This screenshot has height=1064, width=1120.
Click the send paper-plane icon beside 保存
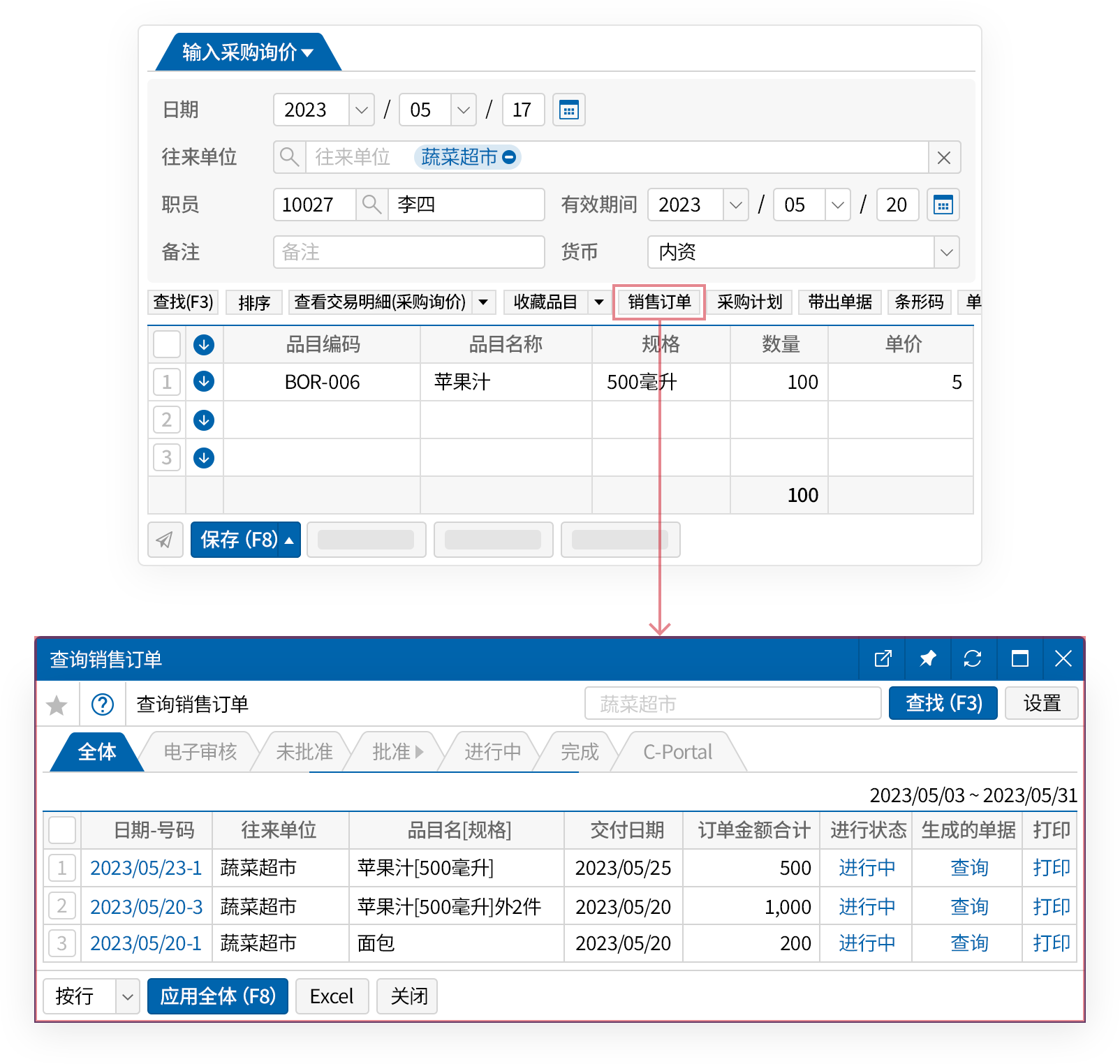click(165, 540)
